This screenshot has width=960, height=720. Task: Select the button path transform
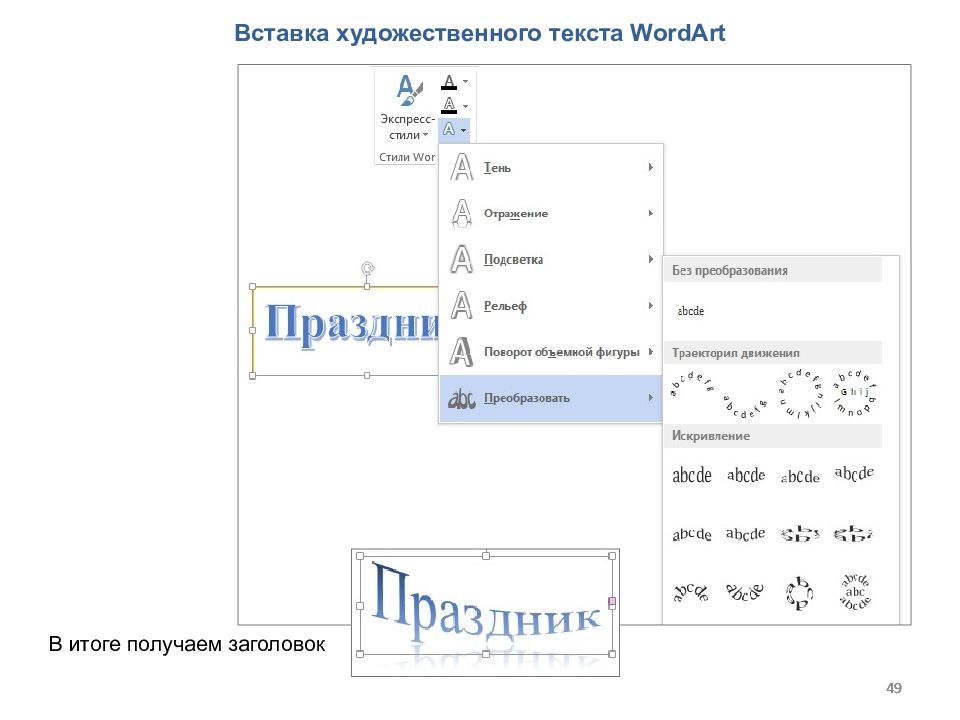pyautogui.click(x=854, y=392)
